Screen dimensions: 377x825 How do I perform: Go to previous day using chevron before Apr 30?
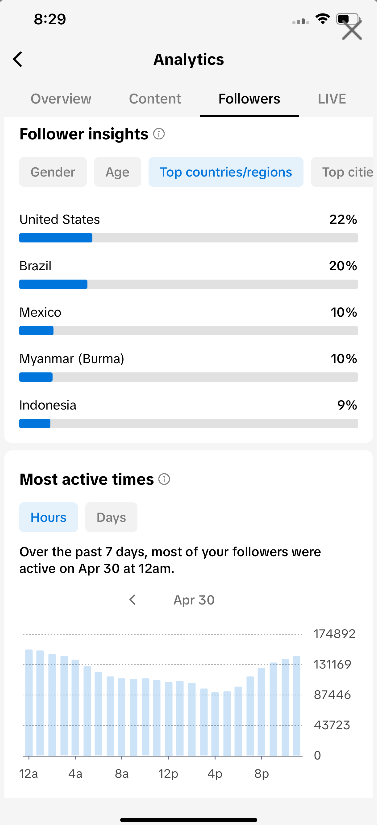pos(133,599)
